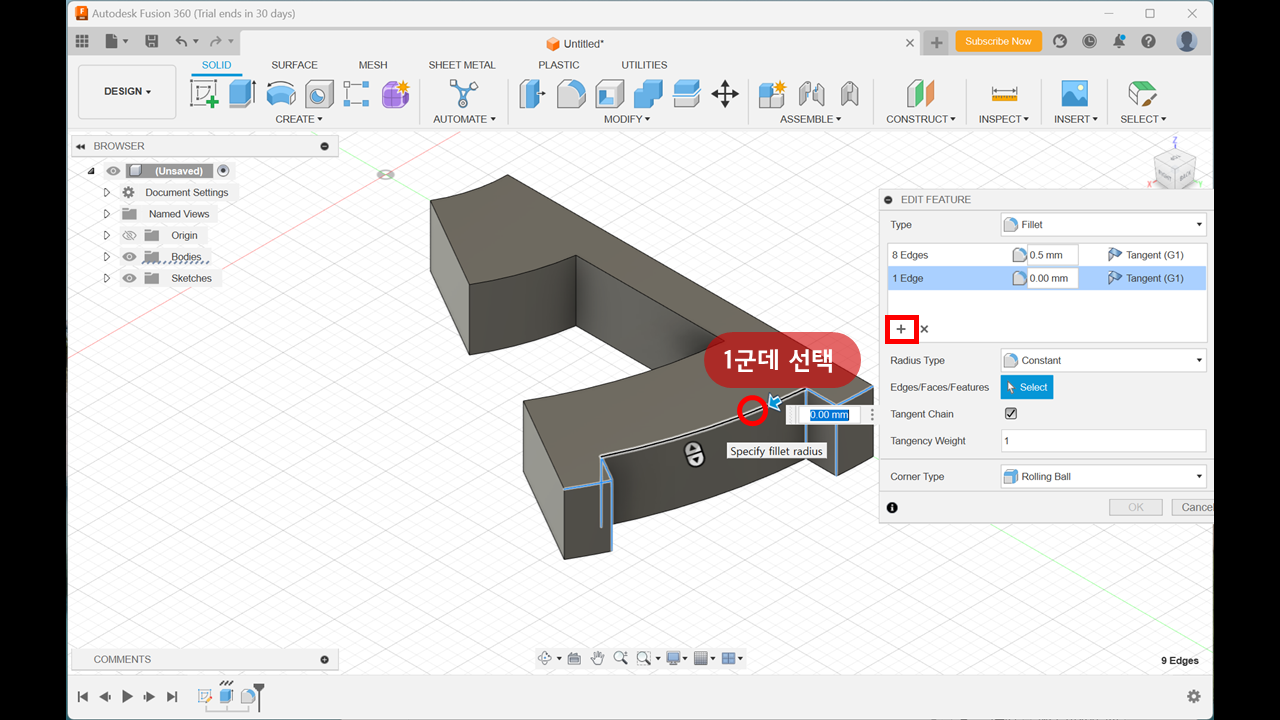Open the data panel grid icon

tap(82, 41)
